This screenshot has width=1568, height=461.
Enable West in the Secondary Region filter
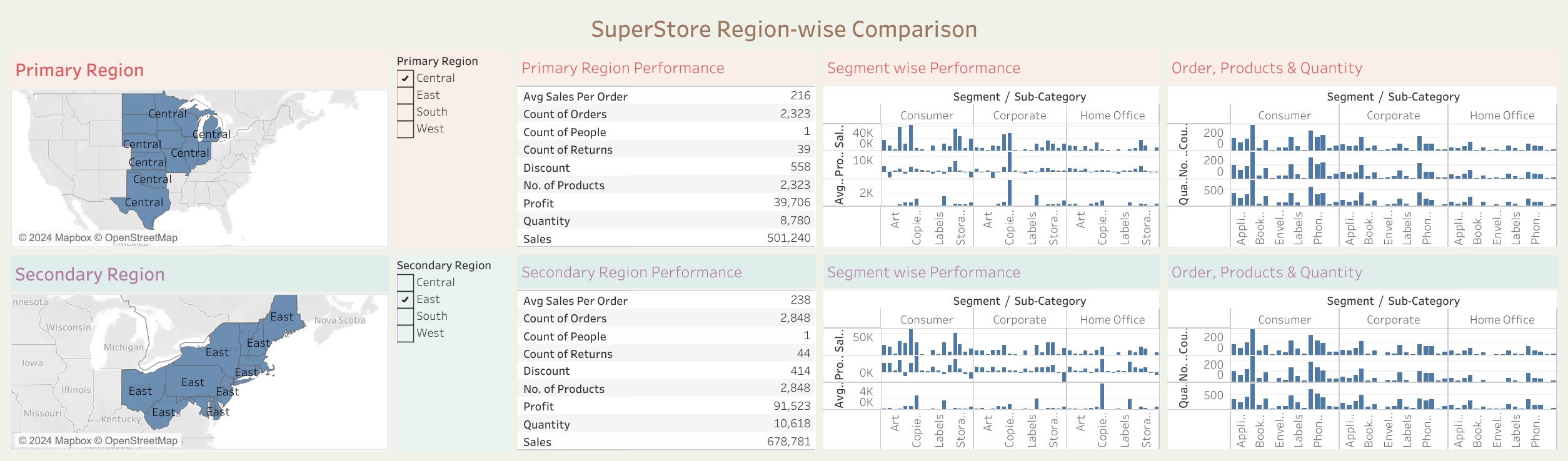pyautogui.click(x=405, y=334)
